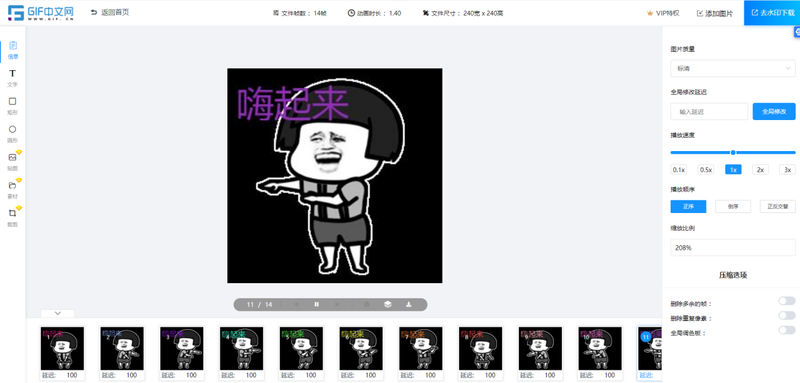Choose 倒序 playback order
This screenshot has width=800, height=383.
[733, 207]
